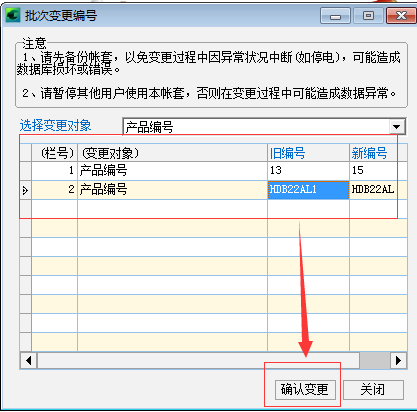The height and width of the screenshot is (412, 417).
Task: Click the new code cell in row 2
Action: pyautogui.click(x=374, y=190)
